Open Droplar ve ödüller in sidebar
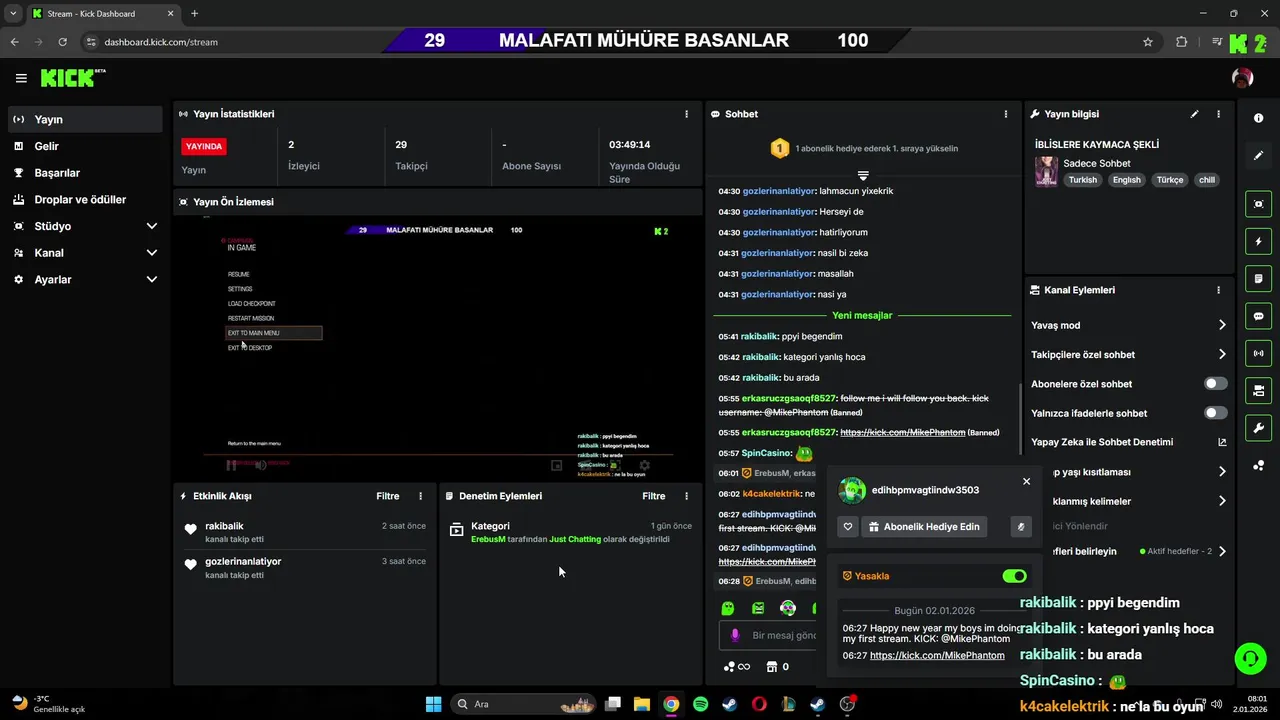Viewport: 1280px width, 720px height. tap(85, 200)
